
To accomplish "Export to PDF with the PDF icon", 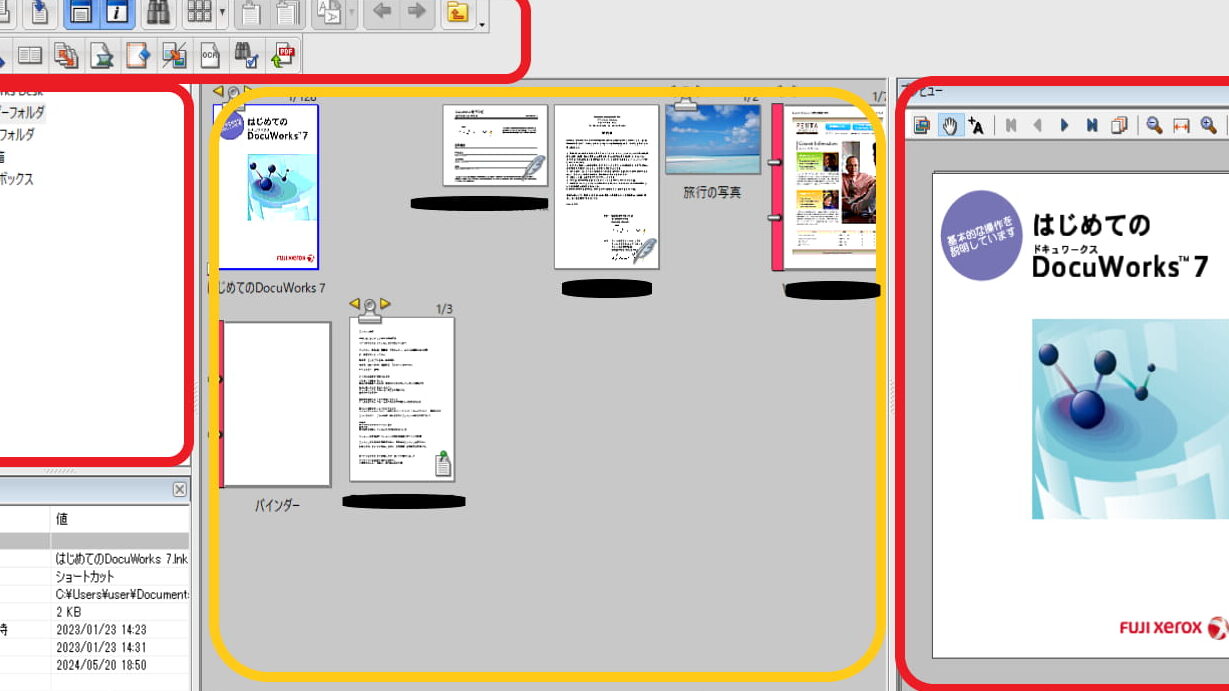I will 283,55.
